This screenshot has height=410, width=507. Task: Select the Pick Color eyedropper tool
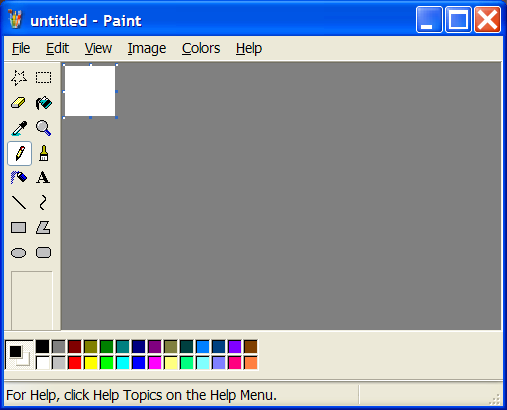[x=19, y=128]
